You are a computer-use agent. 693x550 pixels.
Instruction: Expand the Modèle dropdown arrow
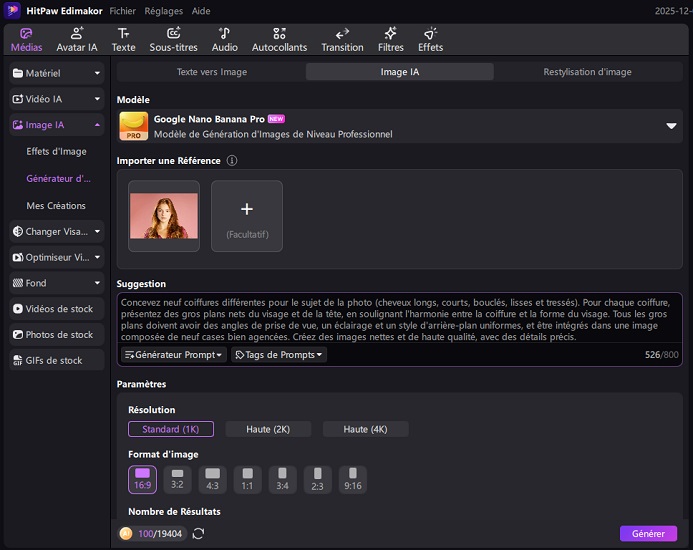click(672, 126)
